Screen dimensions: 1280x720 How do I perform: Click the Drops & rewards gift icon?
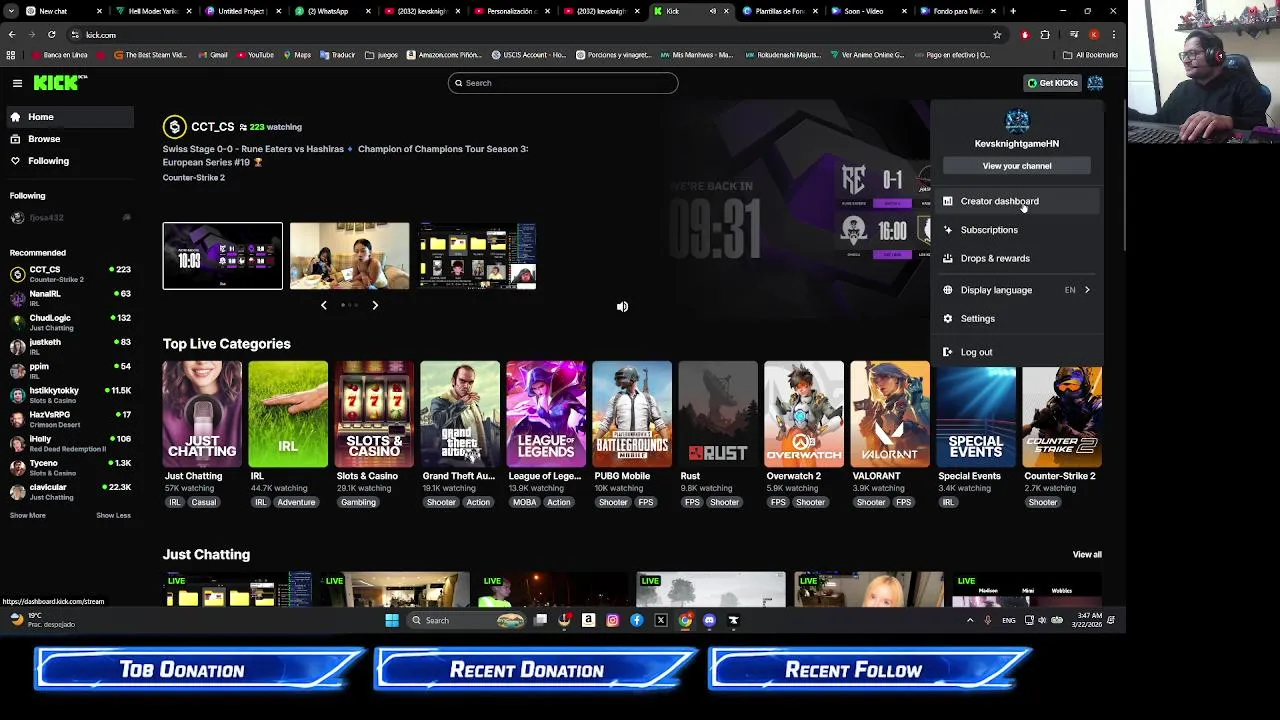pyautogui.click(x=948, y=258)
